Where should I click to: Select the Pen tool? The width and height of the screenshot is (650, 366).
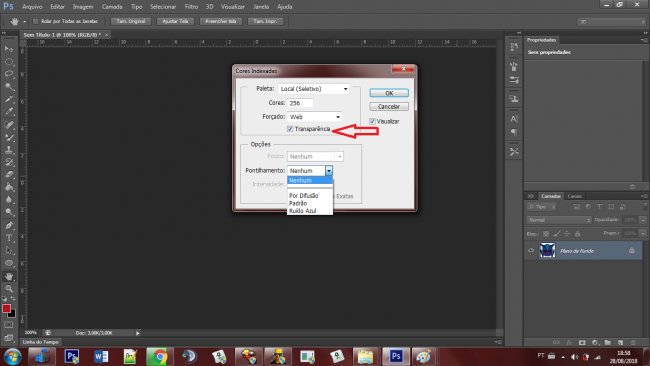9,225
